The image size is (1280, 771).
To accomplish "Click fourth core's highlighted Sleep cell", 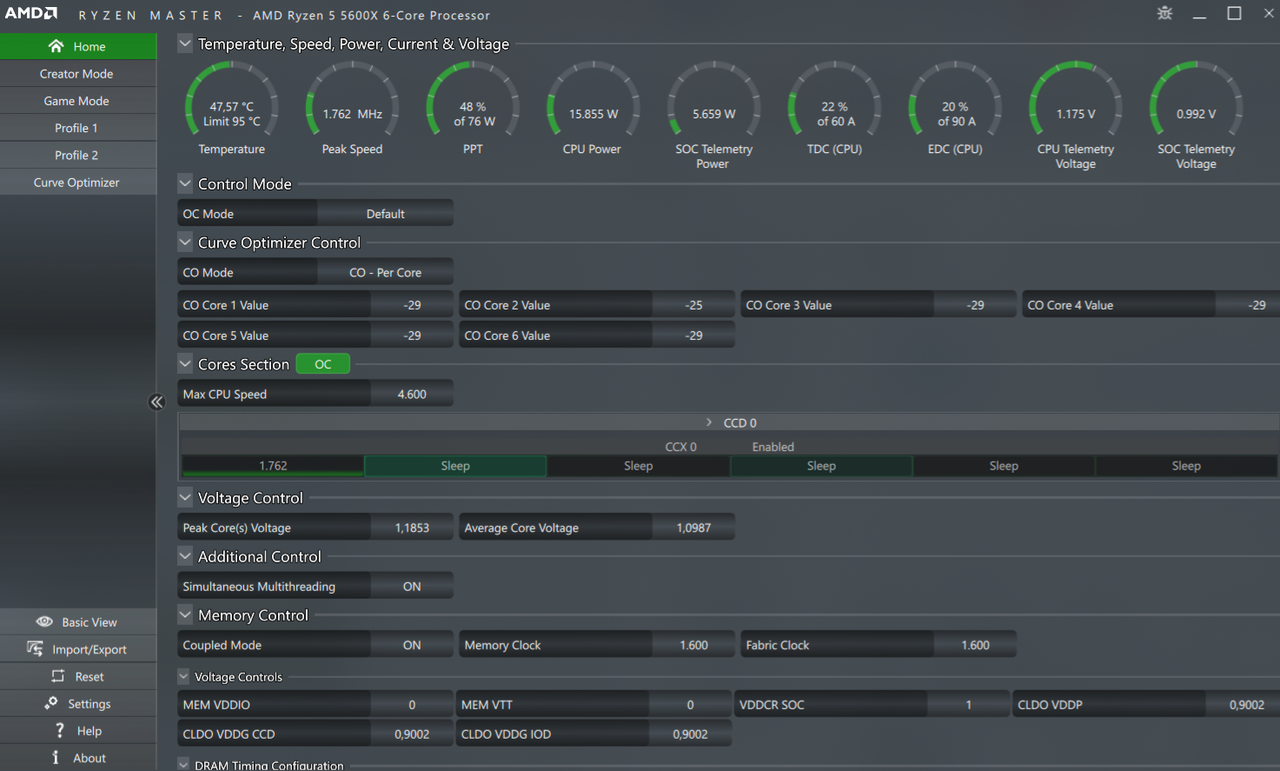I will (x=821, y=466).
